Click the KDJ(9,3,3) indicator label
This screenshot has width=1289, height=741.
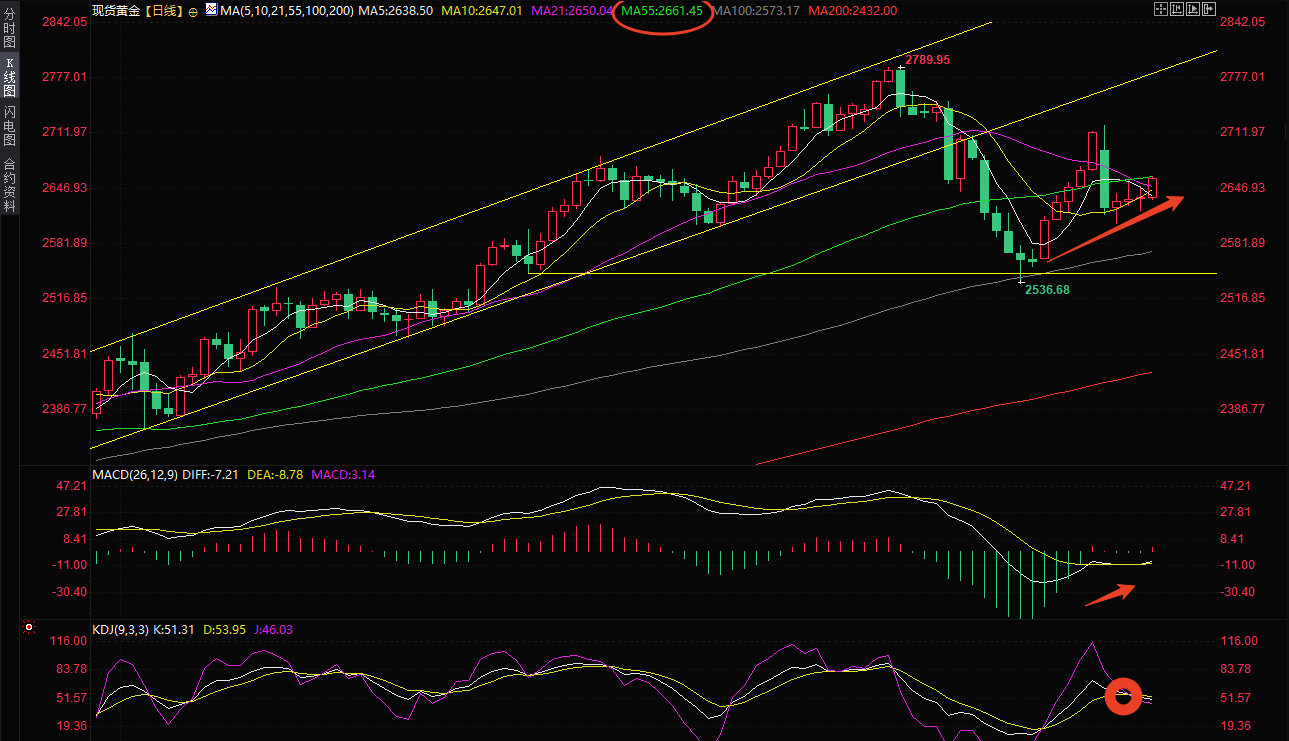pos(119,629)
